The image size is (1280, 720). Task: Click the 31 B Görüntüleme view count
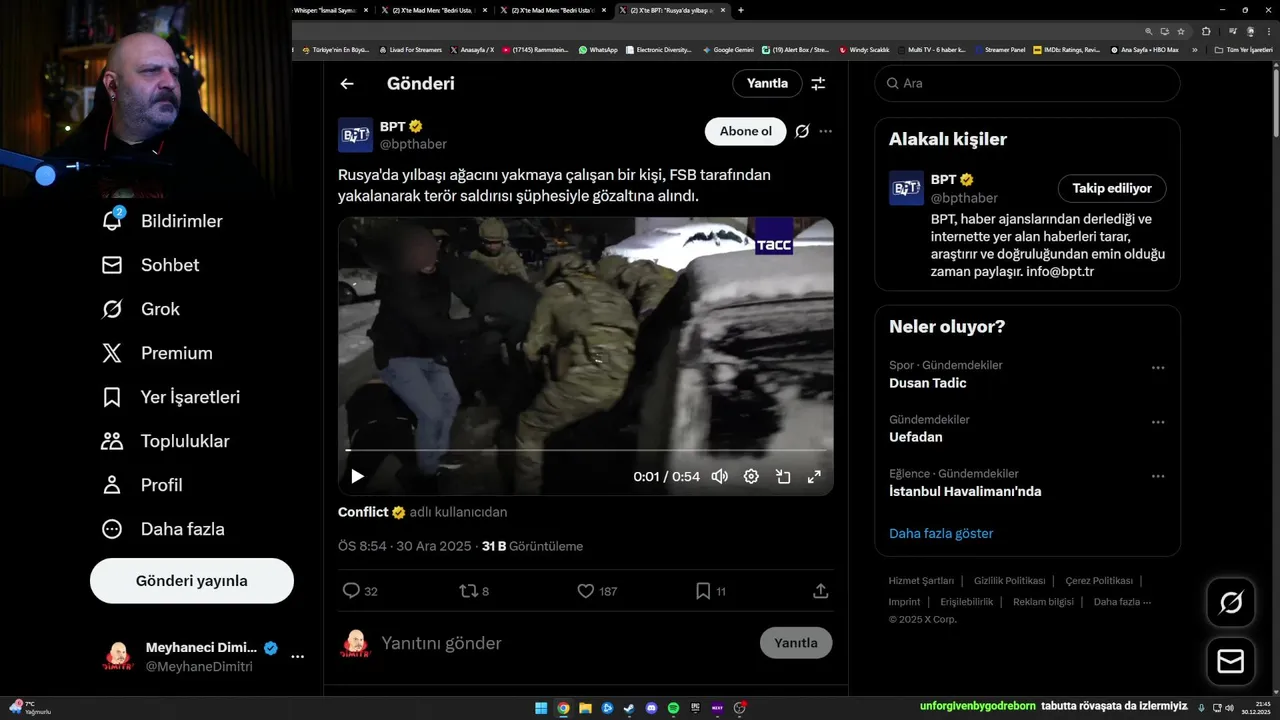(x=532, y=546)
